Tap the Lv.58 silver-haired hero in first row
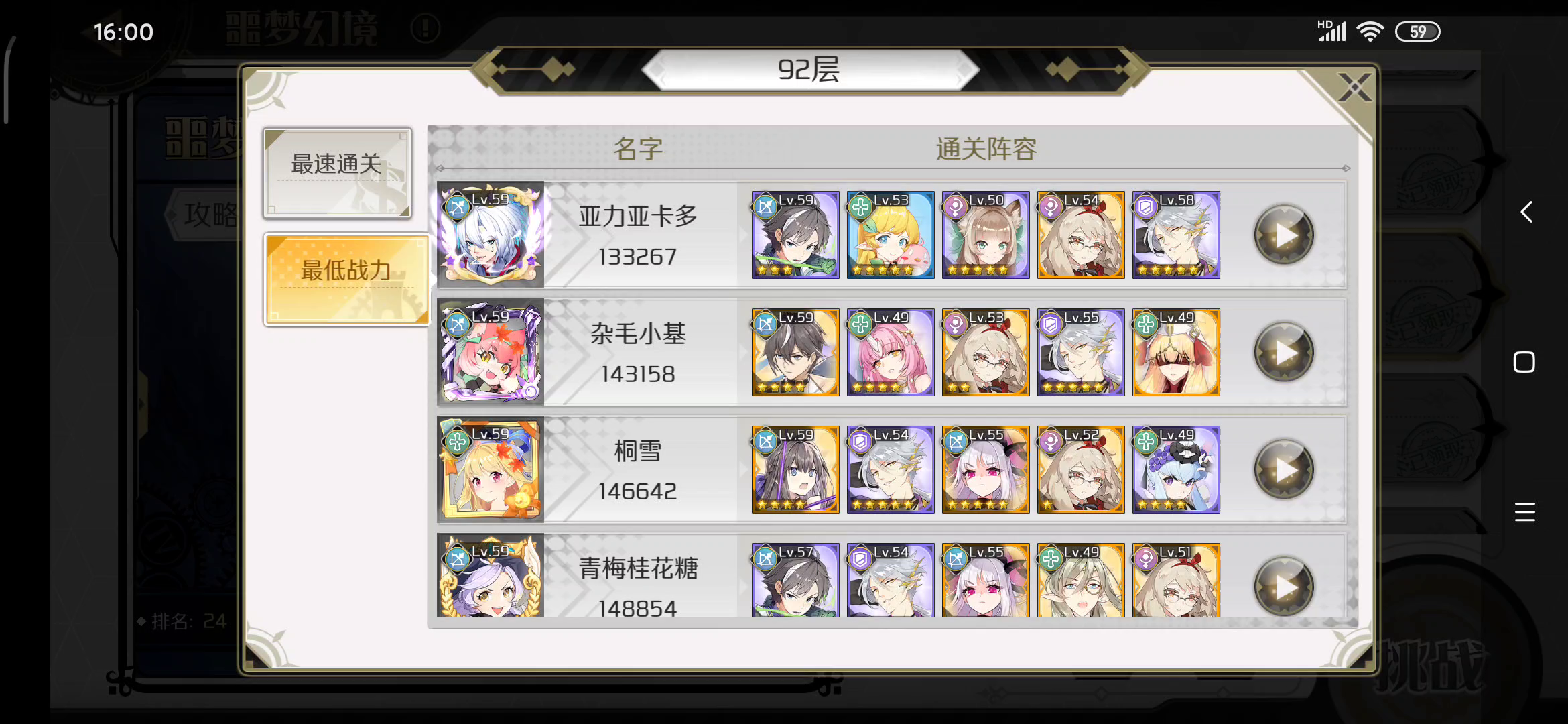Viewport: 1568px width, 724px height. (1176, 235)
